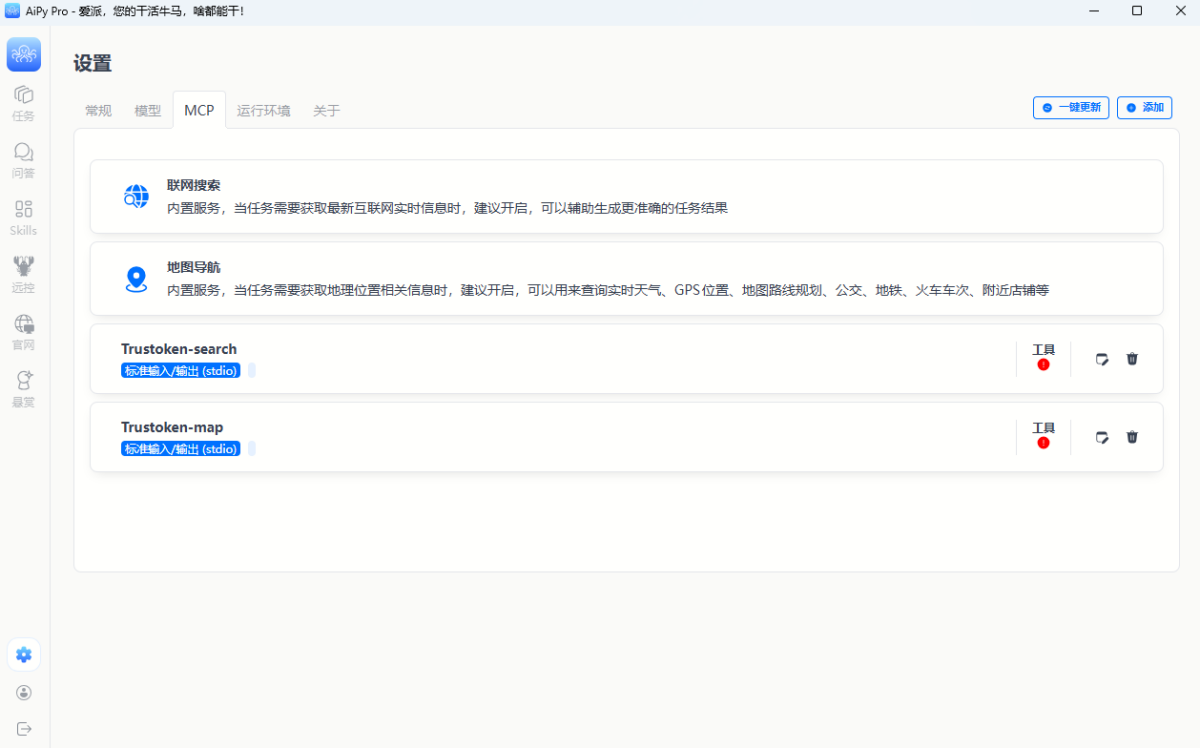Click the settings gear in the sidebar
Image resolution: width=1200 pixels, height=748 pixels.
click(24, 655)
